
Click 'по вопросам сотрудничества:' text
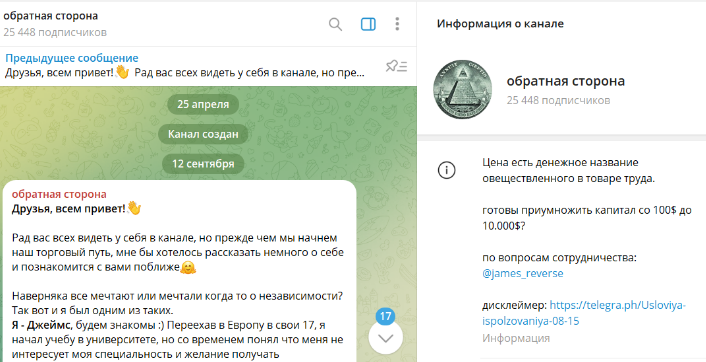tap(560, 258)
